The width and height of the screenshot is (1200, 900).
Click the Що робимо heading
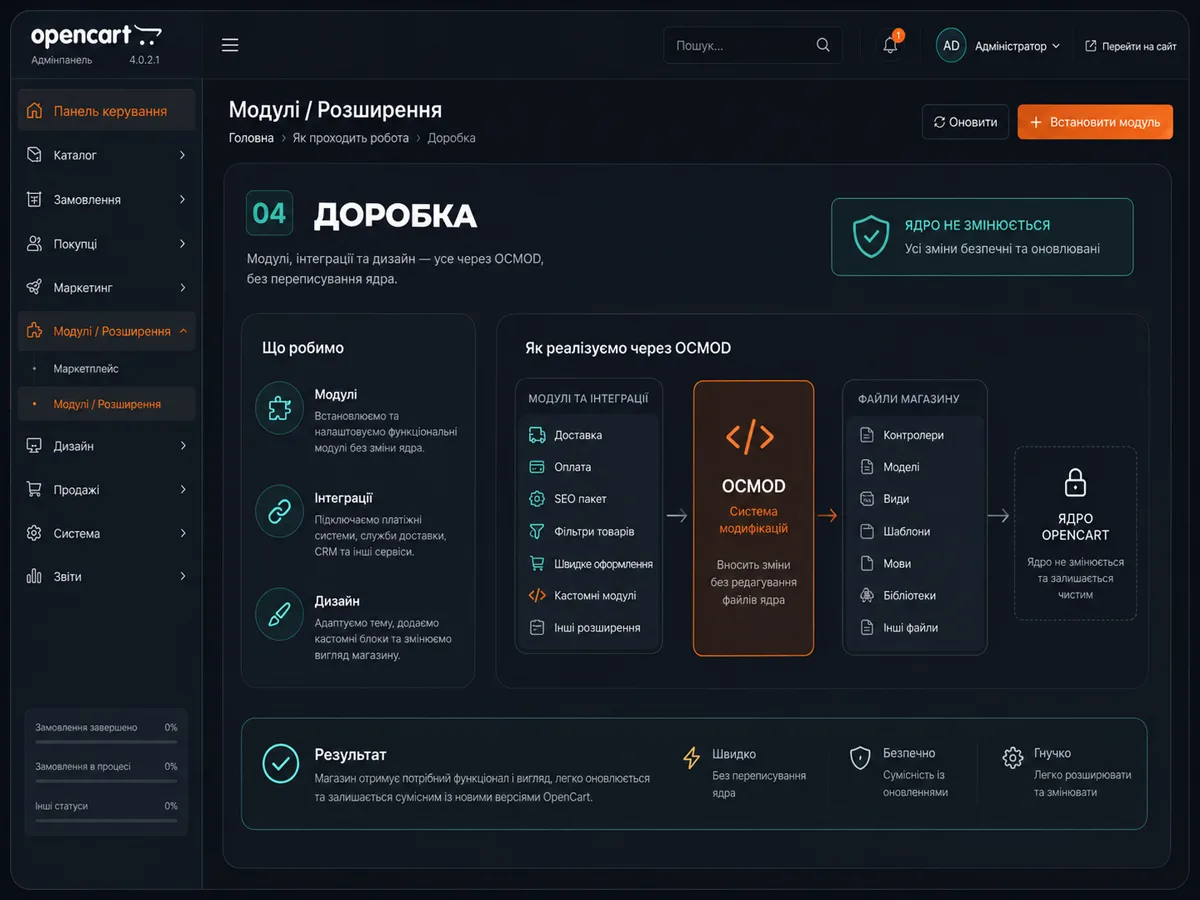click(x=303, y=348)
